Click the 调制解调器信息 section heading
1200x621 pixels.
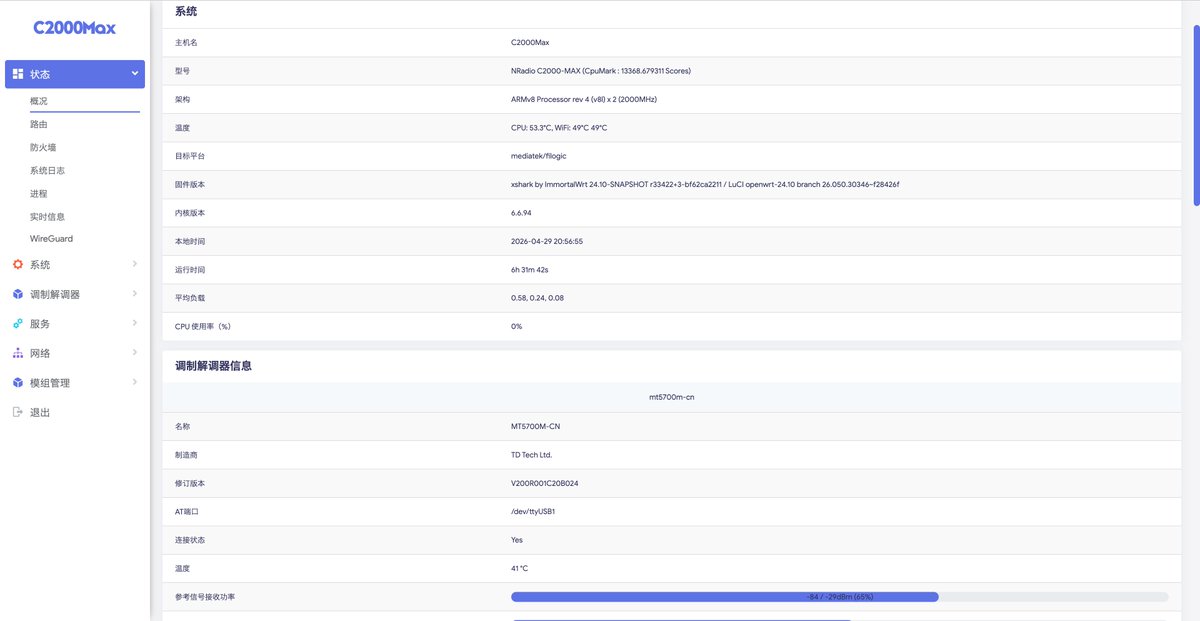pyautogui.click(x=213, y=366)
